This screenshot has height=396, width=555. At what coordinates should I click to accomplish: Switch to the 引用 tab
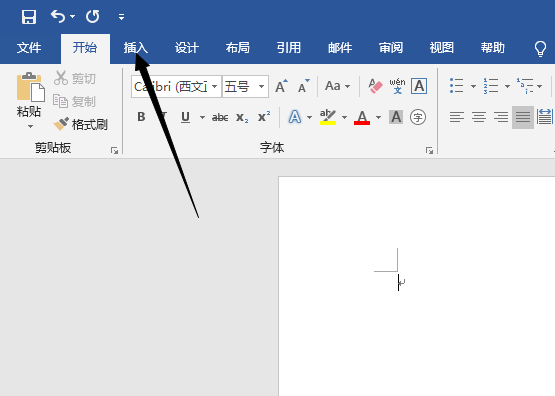(289, 47)
